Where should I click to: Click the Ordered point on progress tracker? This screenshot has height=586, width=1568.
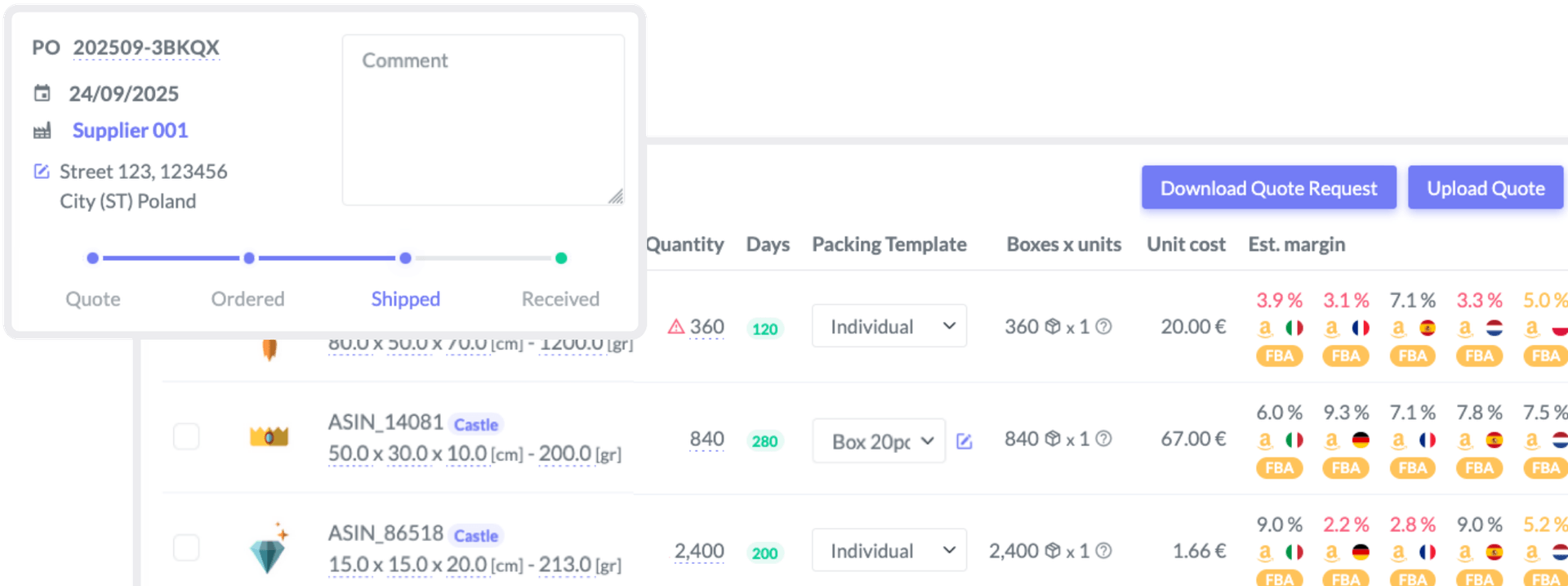249,258
